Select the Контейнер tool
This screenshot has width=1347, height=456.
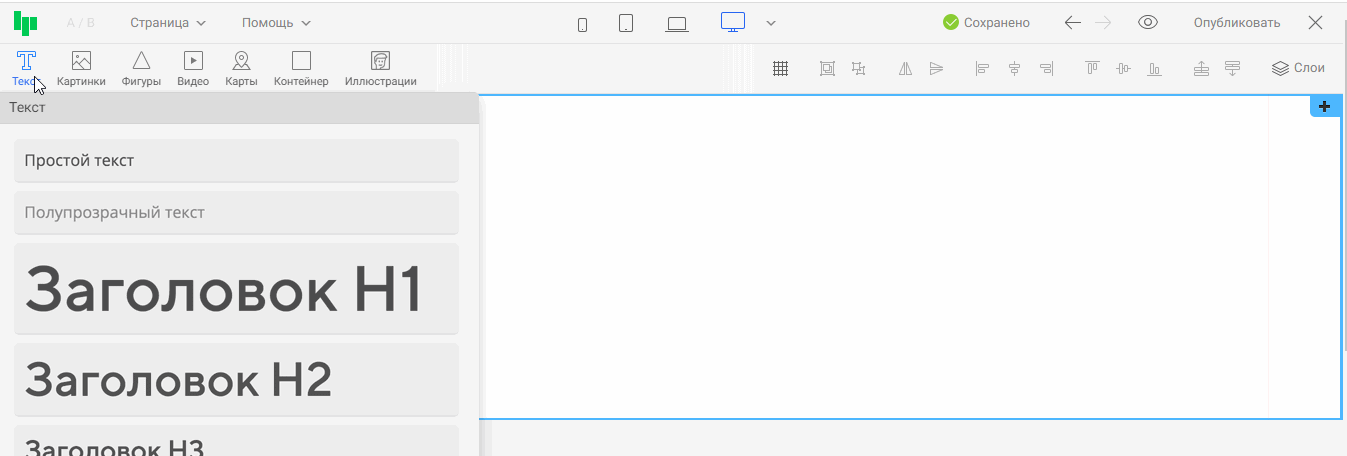tap(301, 68)
